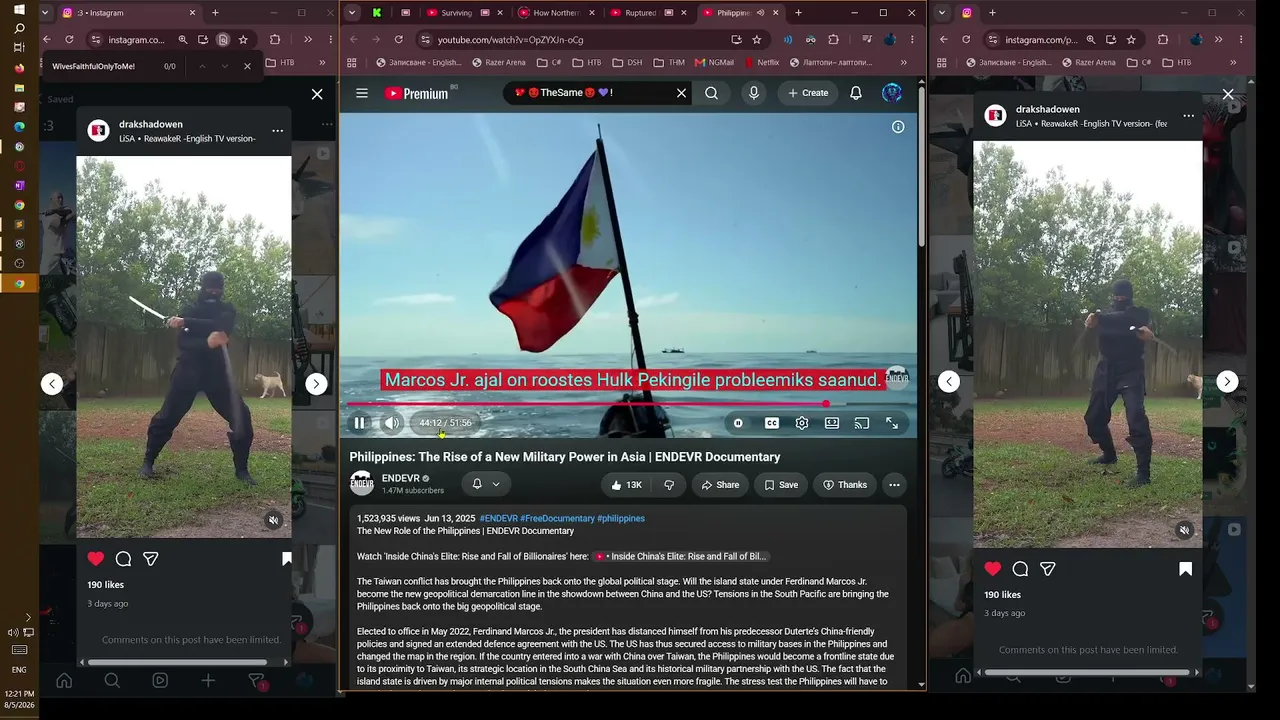The height and width of the screenshot is (720, 1280).
Task: Toggle autoplay switch in YouTube player
Action: (x=739, y=423)
